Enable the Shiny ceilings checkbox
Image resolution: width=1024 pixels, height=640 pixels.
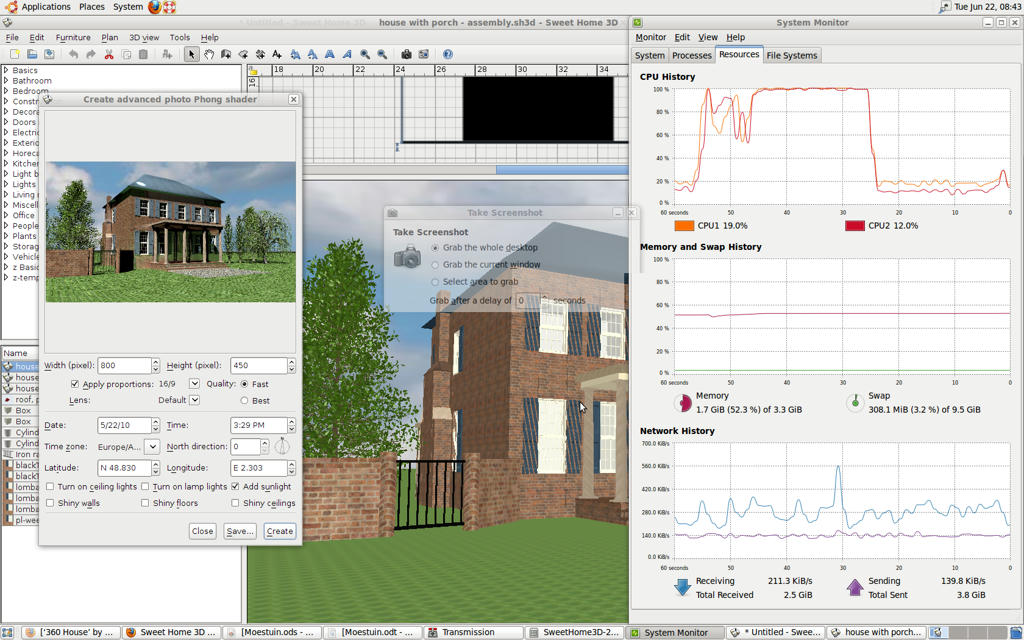pyautogui.click(x=235, y=503)
